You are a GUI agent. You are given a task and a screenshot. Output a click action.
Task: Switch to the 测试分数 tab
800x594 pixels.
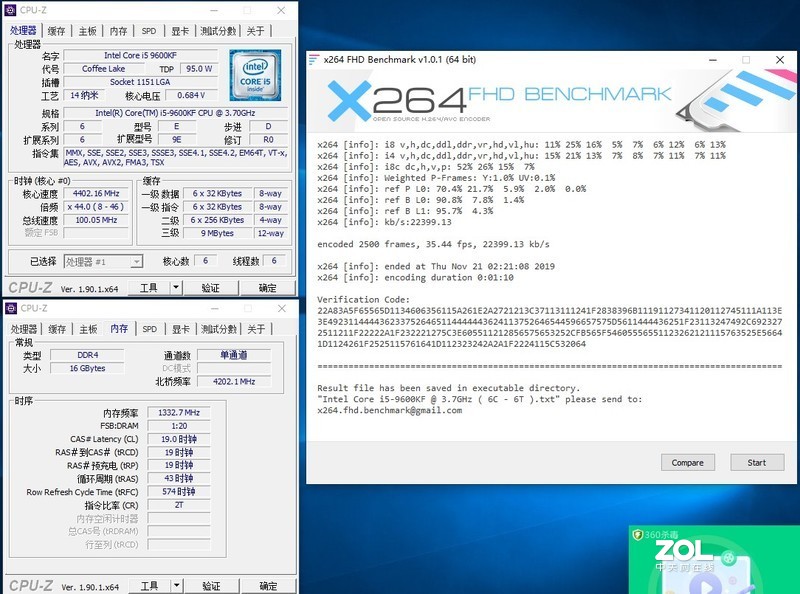tap(219, 32)
